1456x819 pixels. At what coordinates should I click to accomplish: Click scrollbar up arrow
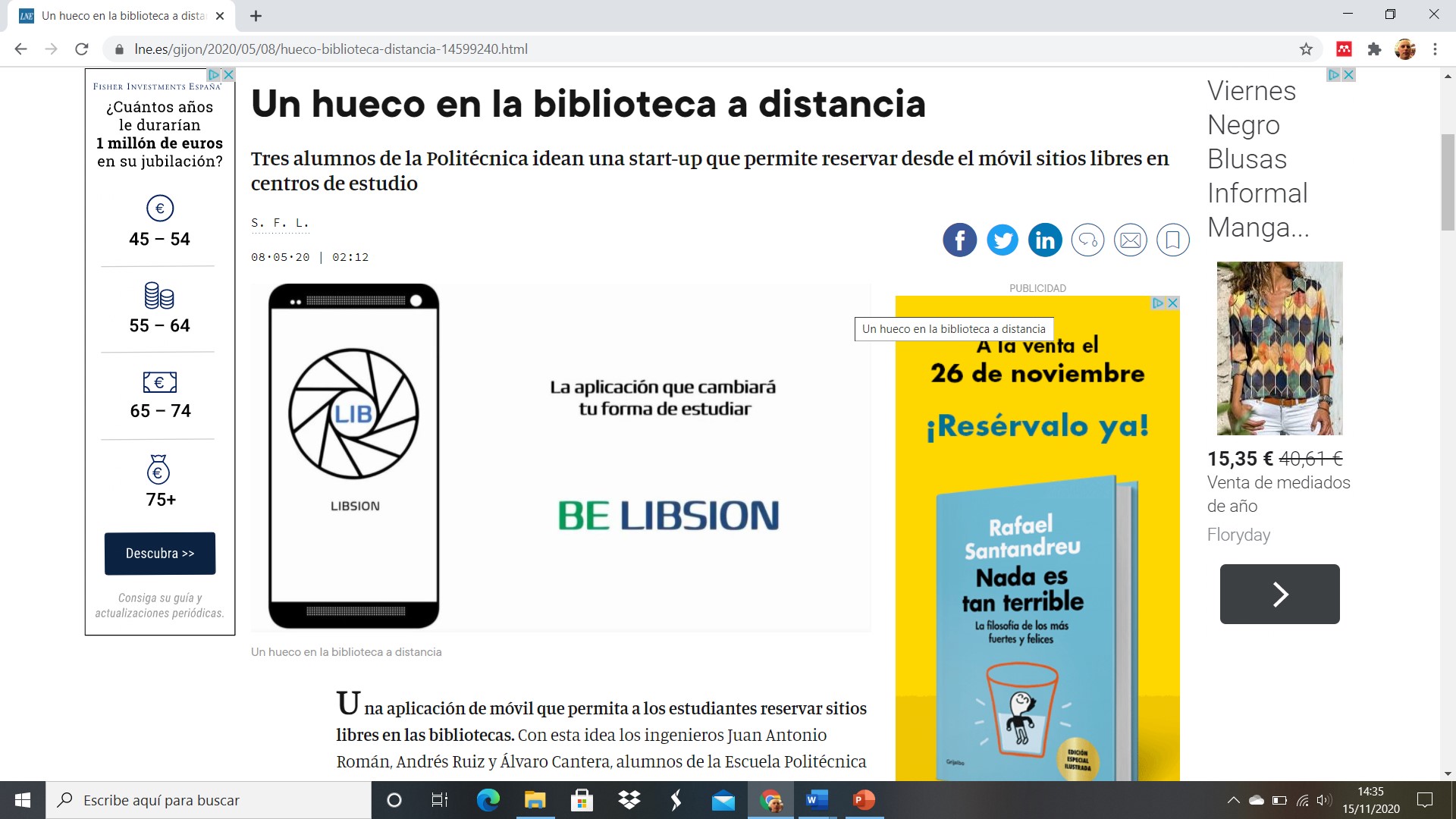(1448, 76)
